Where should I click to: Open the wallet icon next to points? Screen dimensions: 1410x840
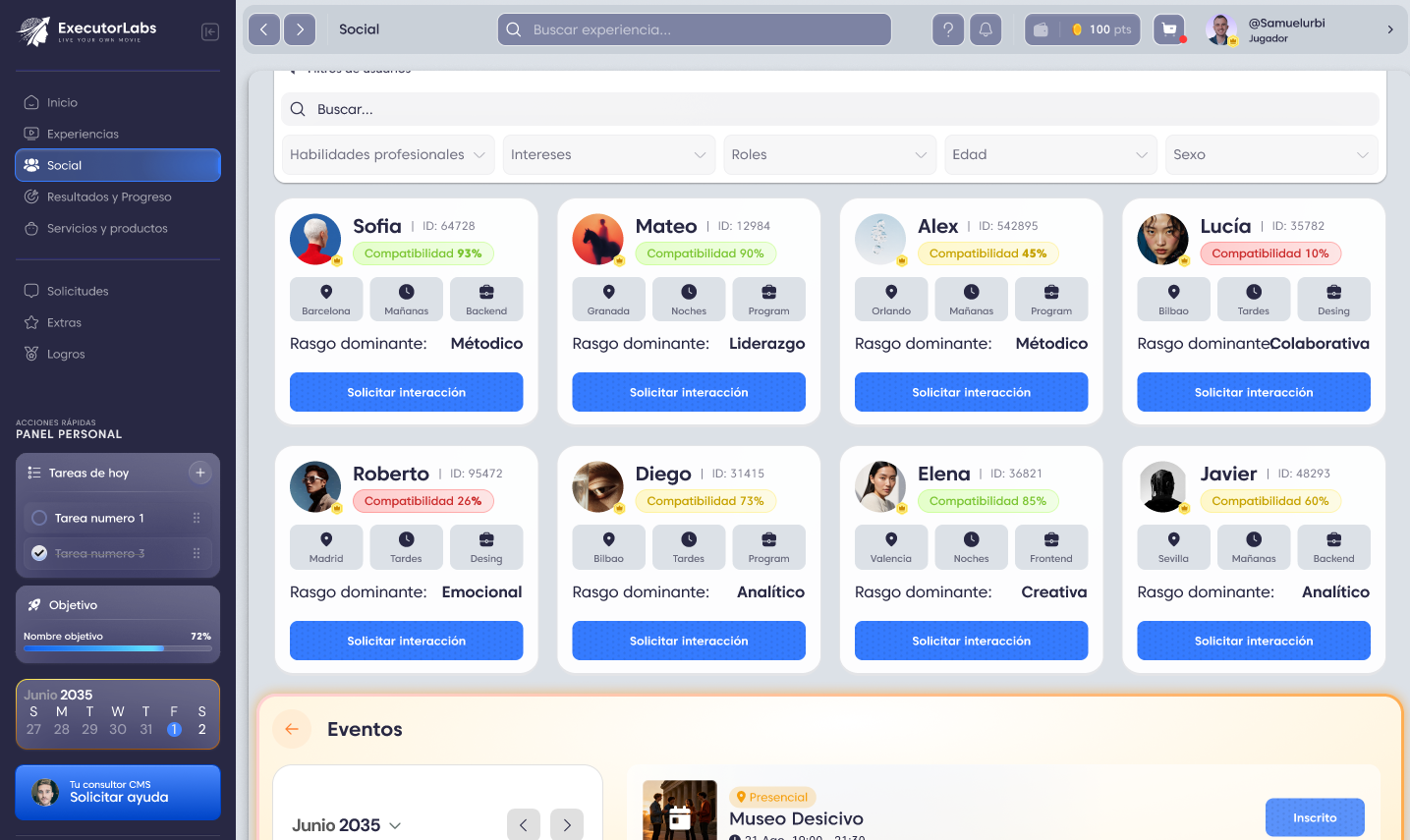pyautogui.click(x=1041, y=29)
